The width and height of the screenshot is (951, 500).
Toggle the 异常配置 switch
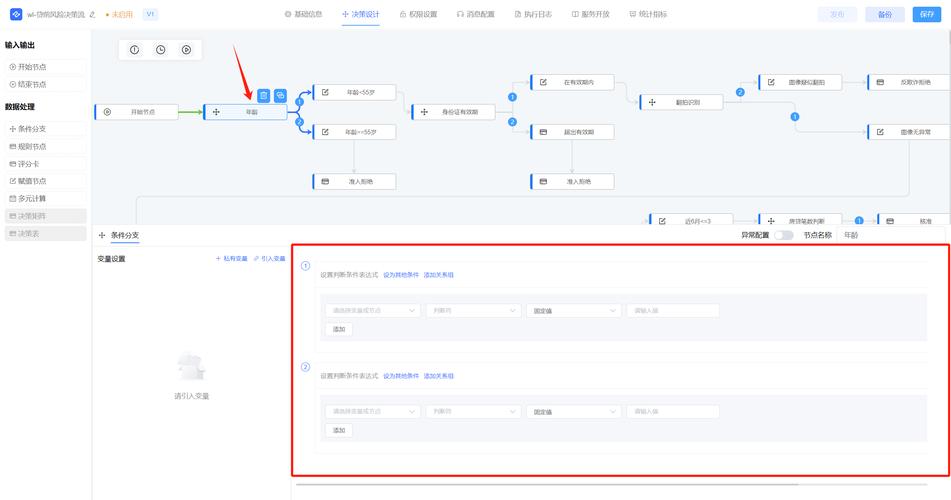pyautogui.click(x=784, y=235)
